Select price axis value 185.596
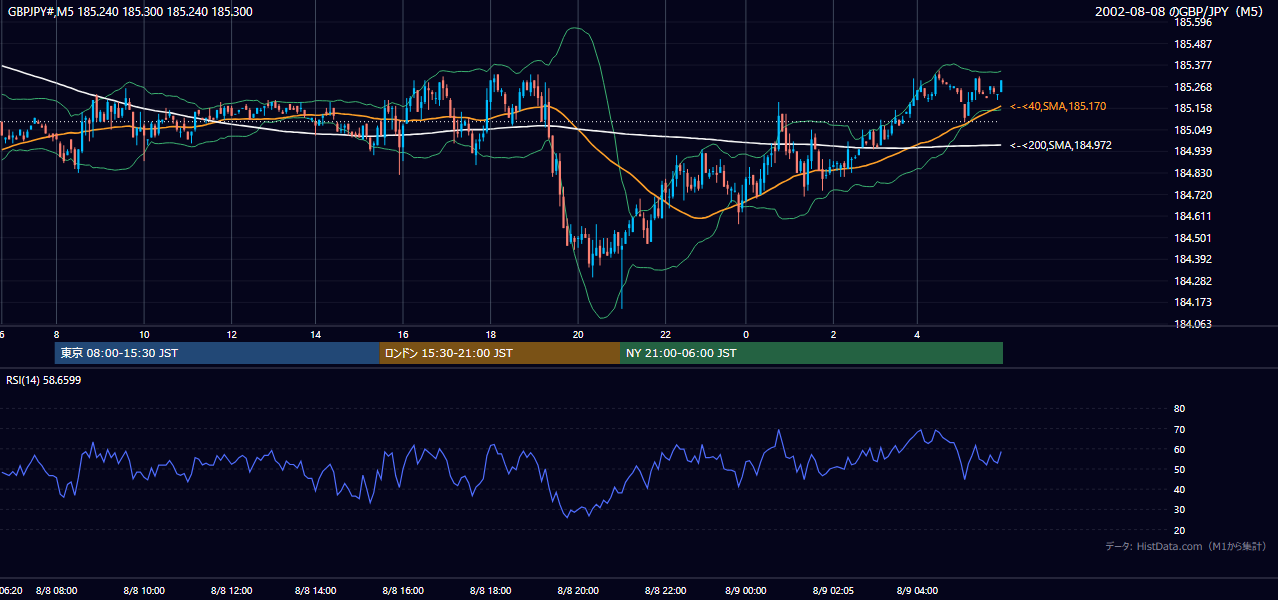Viewport: 1278px width, 600px height. pos(1192,22)
